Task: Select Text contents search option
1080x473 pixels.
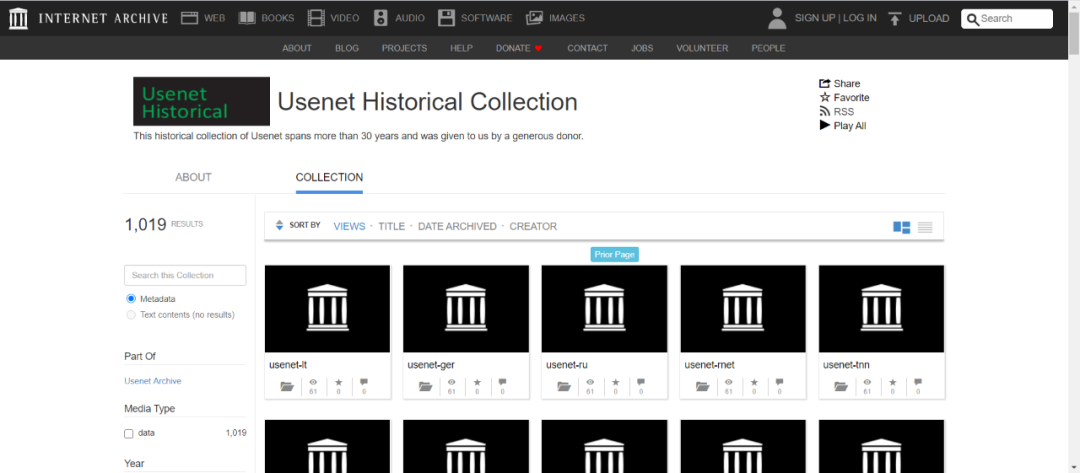Action: [130, 315]
